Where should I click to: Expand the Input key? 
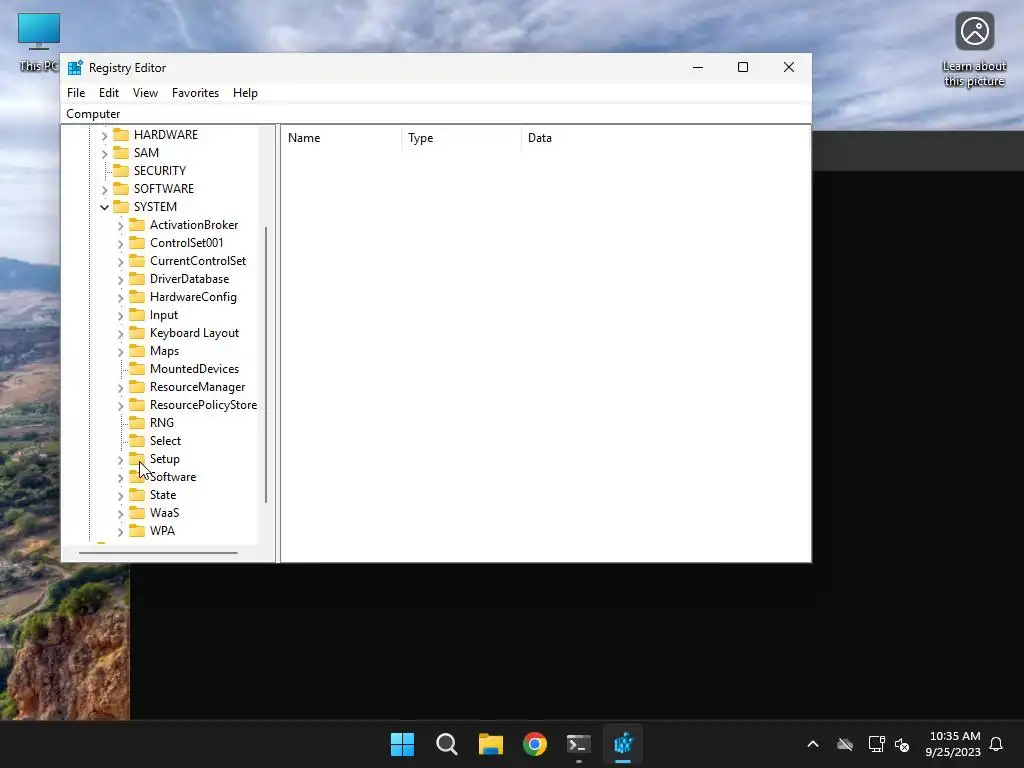[120, 316]
